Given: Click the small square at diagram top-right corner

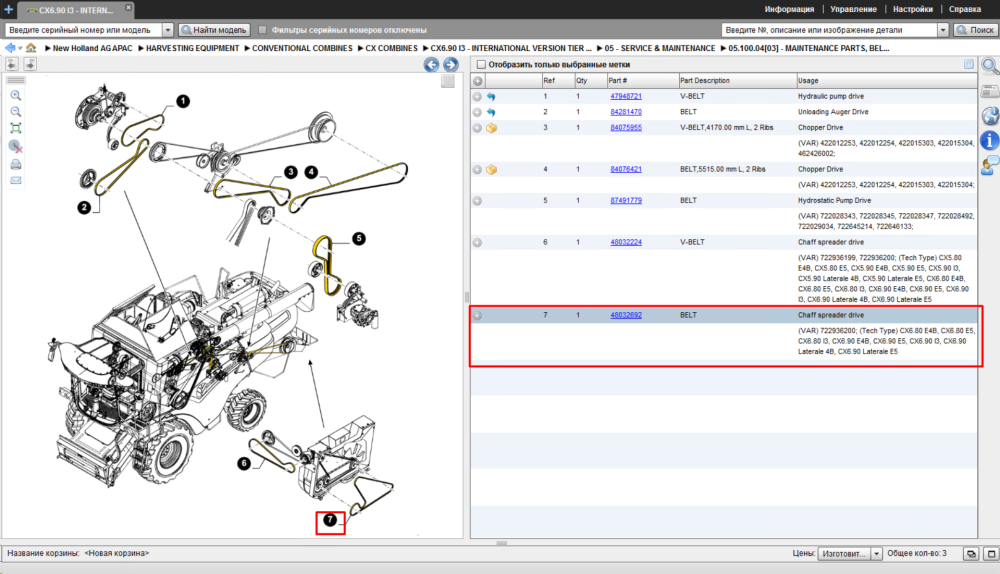Looking at the screenshot, I should 448,81.
